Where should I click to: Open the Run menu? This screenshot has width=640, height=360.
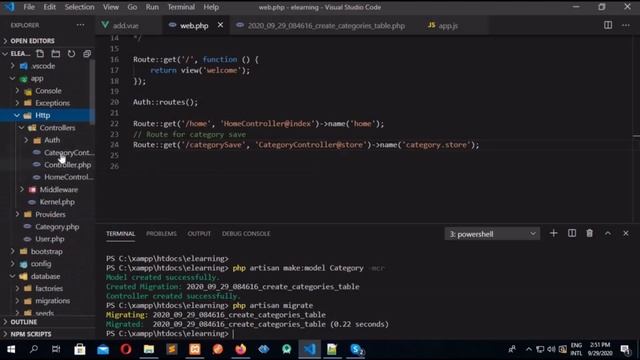click(x=152, y=7)
